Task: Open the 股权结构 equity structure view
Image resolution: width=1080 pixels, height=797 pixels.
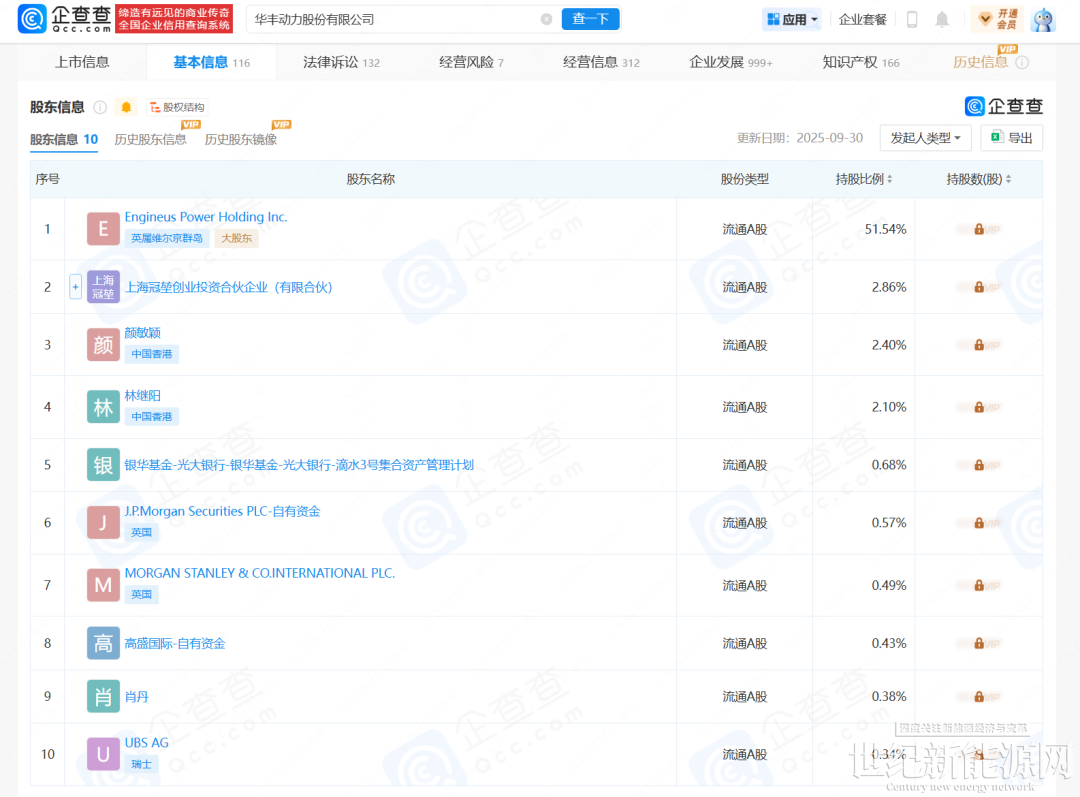Action: click(x=177, y=107)
